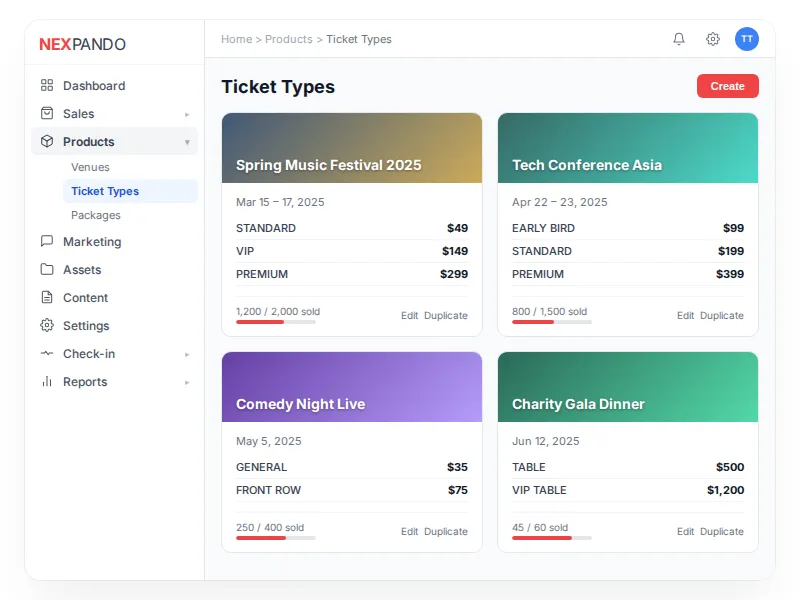
Task: Collapse the Products submenu arrow
Action: point(187,142)
